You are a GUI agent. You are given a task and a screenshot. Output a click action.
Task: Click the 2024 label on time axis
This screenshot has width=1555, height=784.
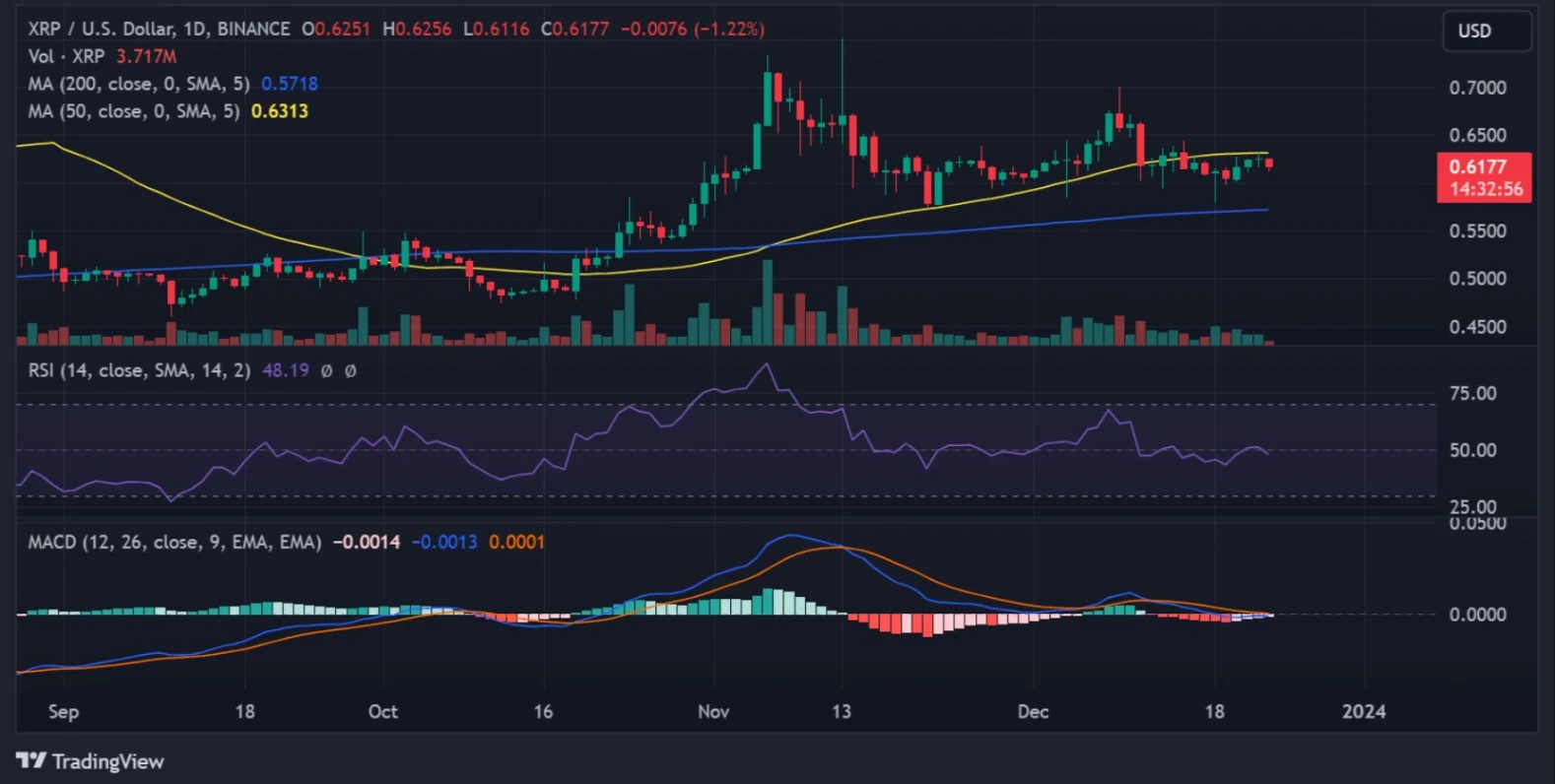[1364, 711]
